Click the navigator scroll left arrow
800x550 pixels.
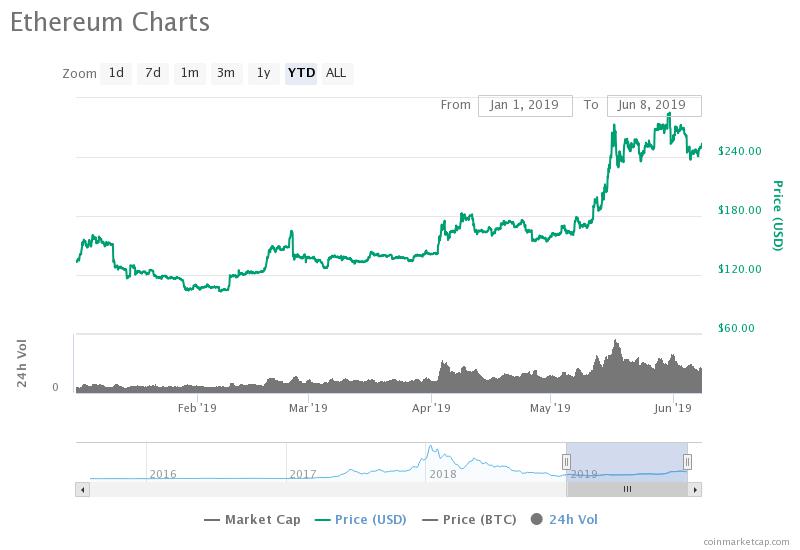click(82, 489)
